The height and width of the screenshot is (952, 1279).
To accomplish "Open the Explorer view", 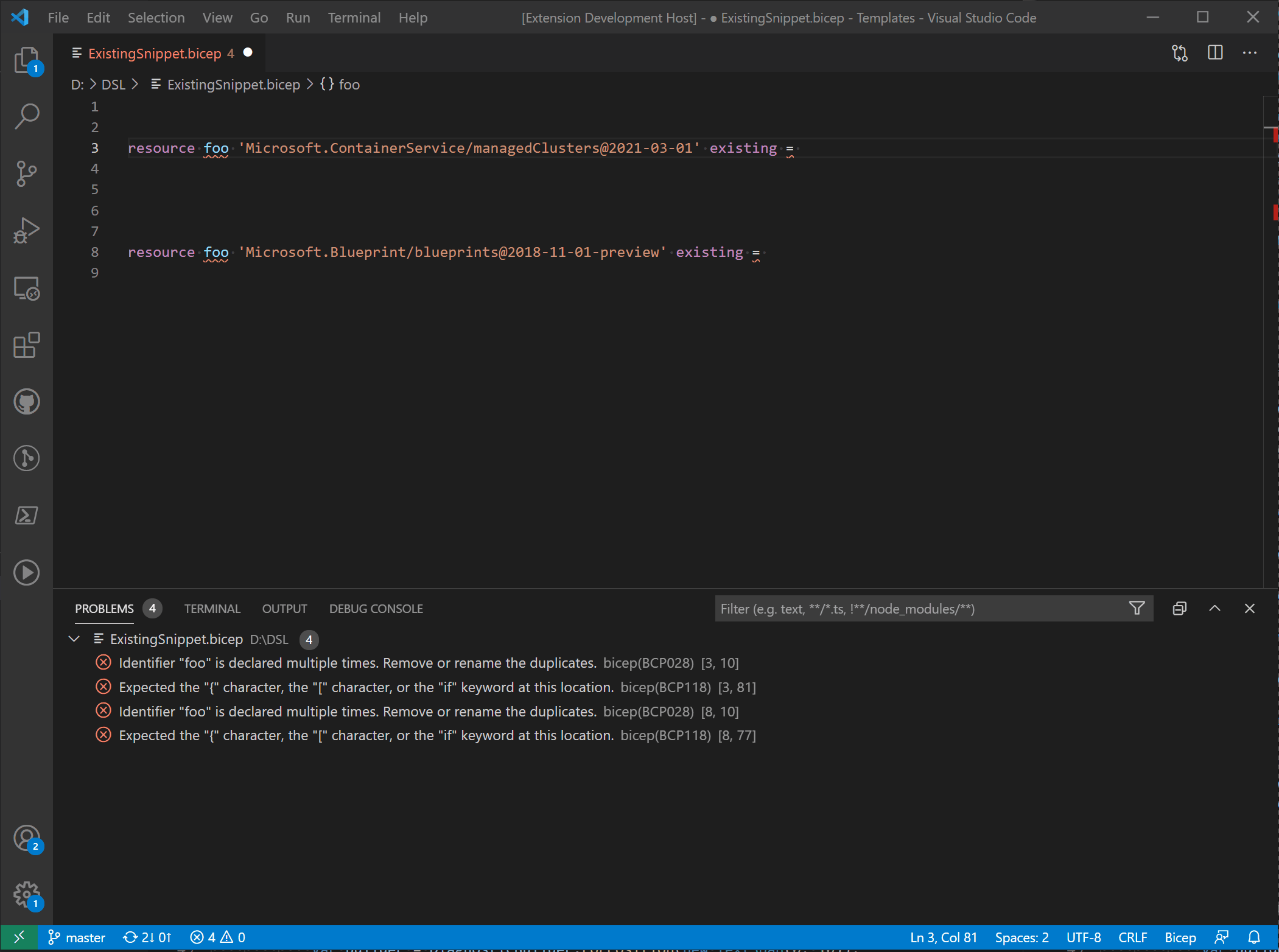I will 27,60.
